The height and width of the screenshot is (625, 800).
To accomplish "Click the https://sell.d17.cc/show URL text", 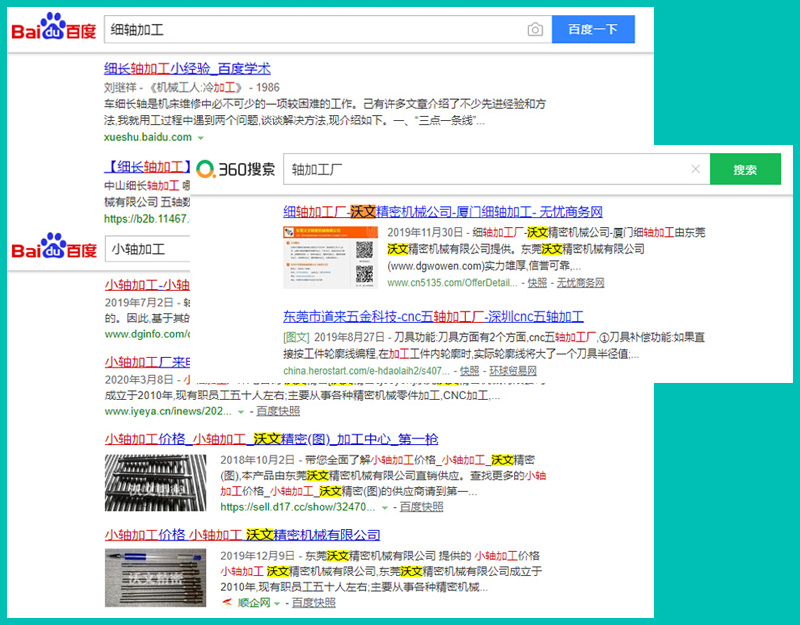I will click(x=297, y=507).
